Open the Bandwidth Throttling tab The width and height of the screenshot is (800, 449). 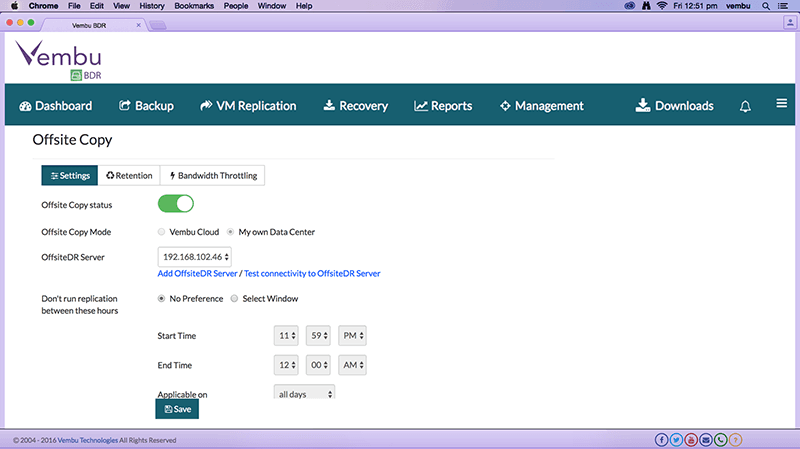213,176
